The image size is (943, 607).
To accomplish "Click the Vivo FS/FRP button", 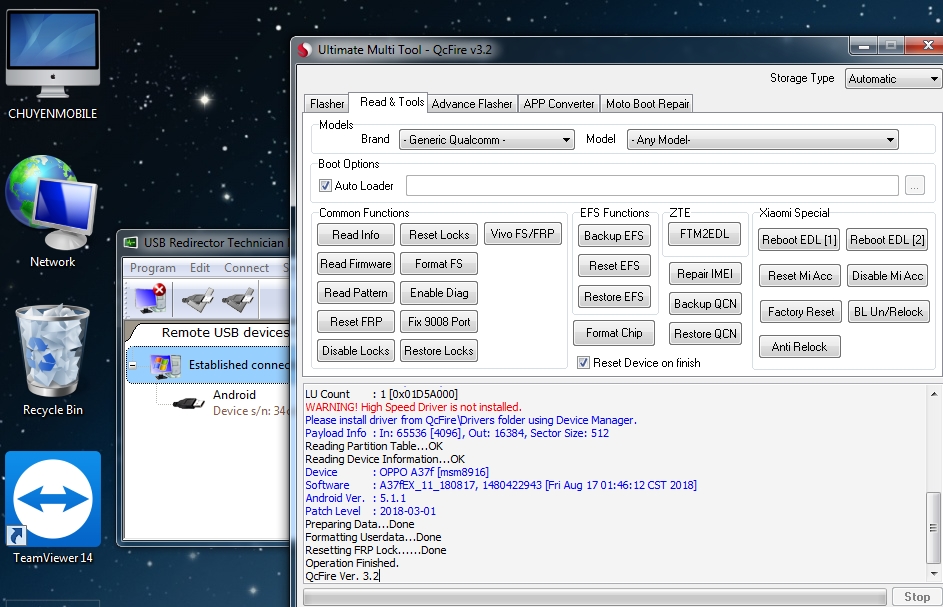I will [x=523, y=233].
